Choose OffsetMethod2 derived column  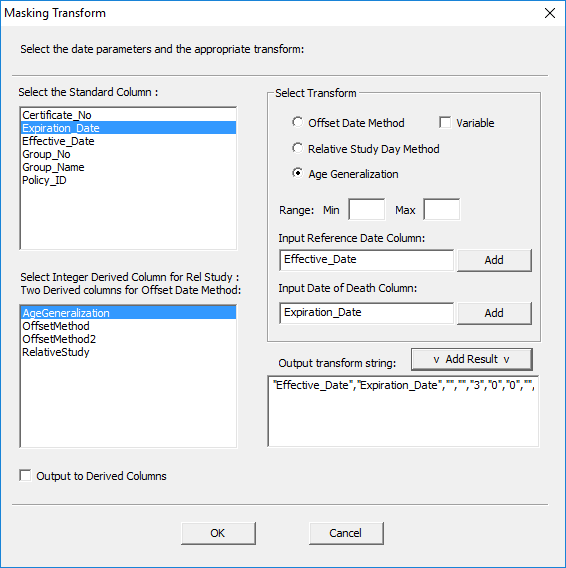128,339
